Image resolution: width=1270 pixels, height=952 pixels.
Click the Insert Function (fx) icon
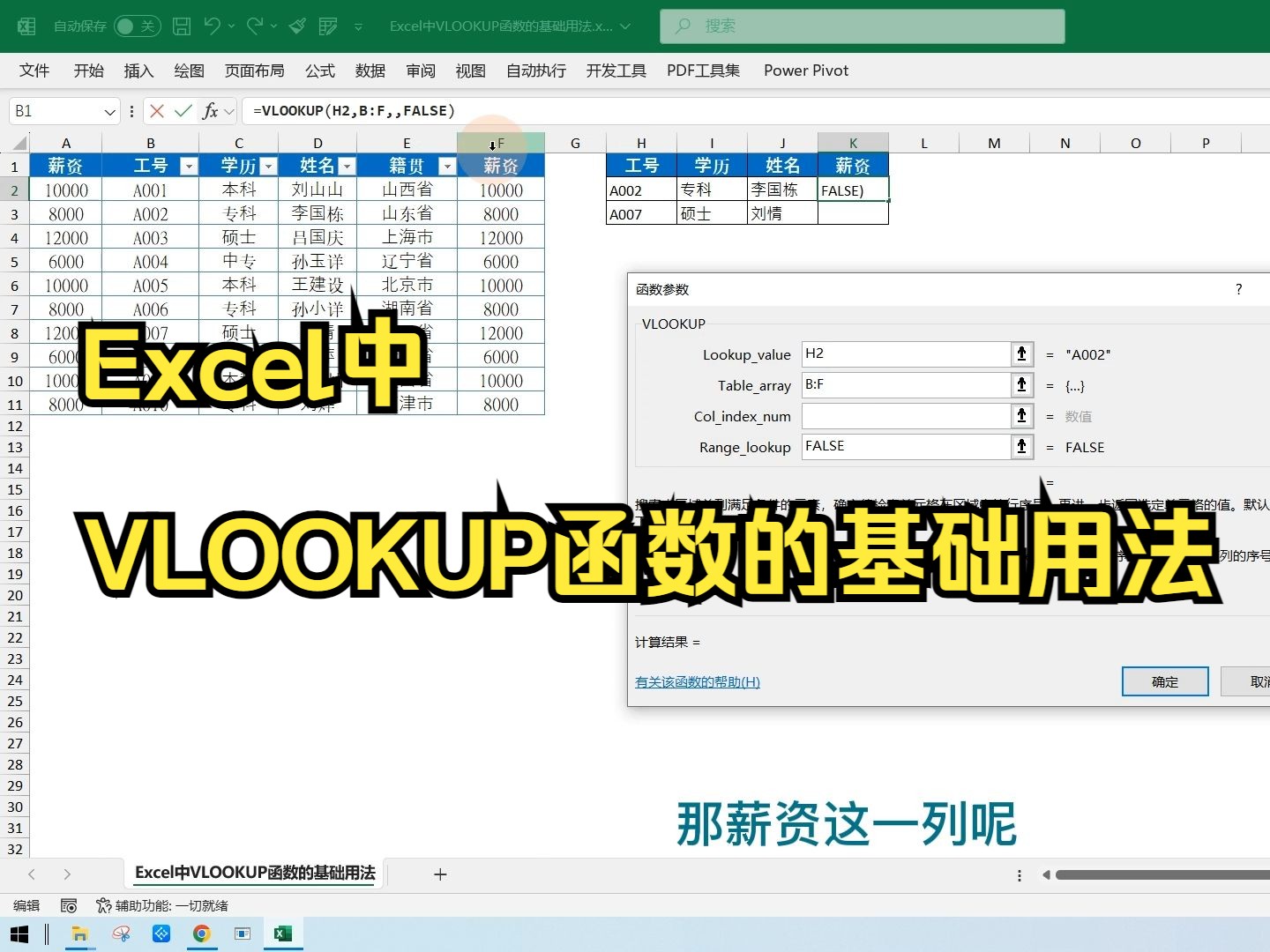coord(210,110)
